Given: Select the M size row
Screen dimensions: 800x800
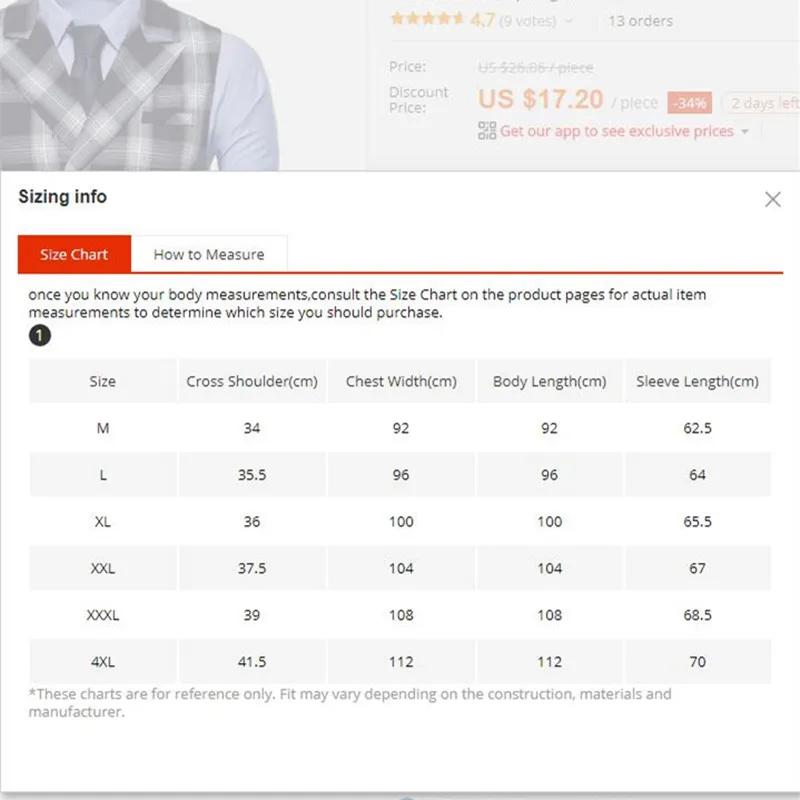Looking at the screenshot, I should click(x=400, y=428).
